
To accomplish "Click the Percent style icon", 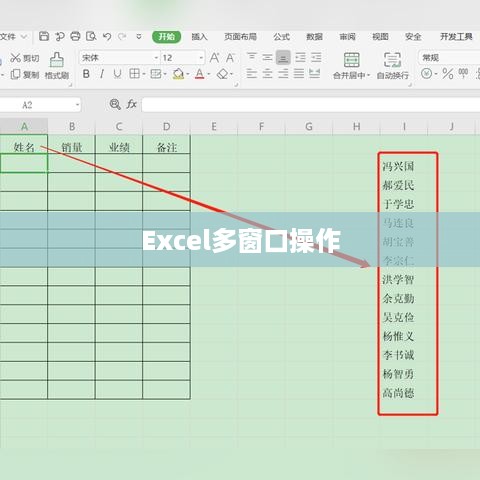I will 447,74.
